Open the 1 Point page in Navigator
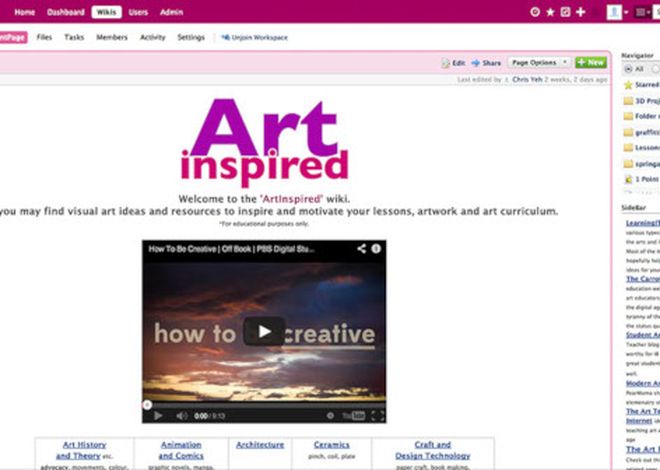Viewport: 660px width, 470px height. (x=641, y=179)
